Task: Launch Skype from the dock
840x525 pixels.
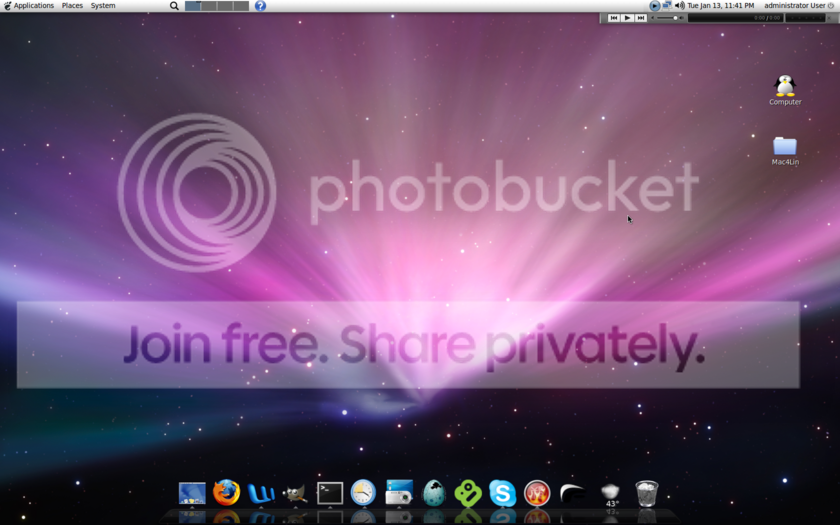Action: click(x=502, y=493)
